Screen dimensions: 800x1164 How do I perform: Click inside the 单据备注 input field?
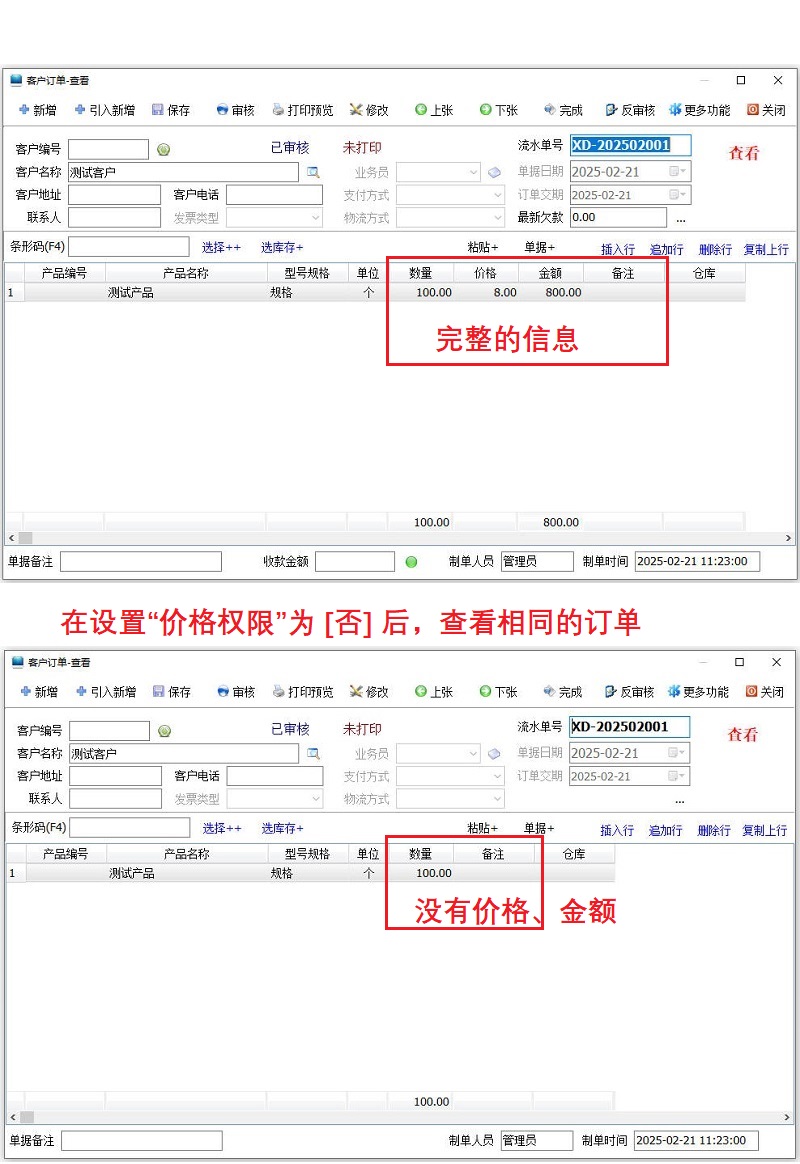(140, 561)
